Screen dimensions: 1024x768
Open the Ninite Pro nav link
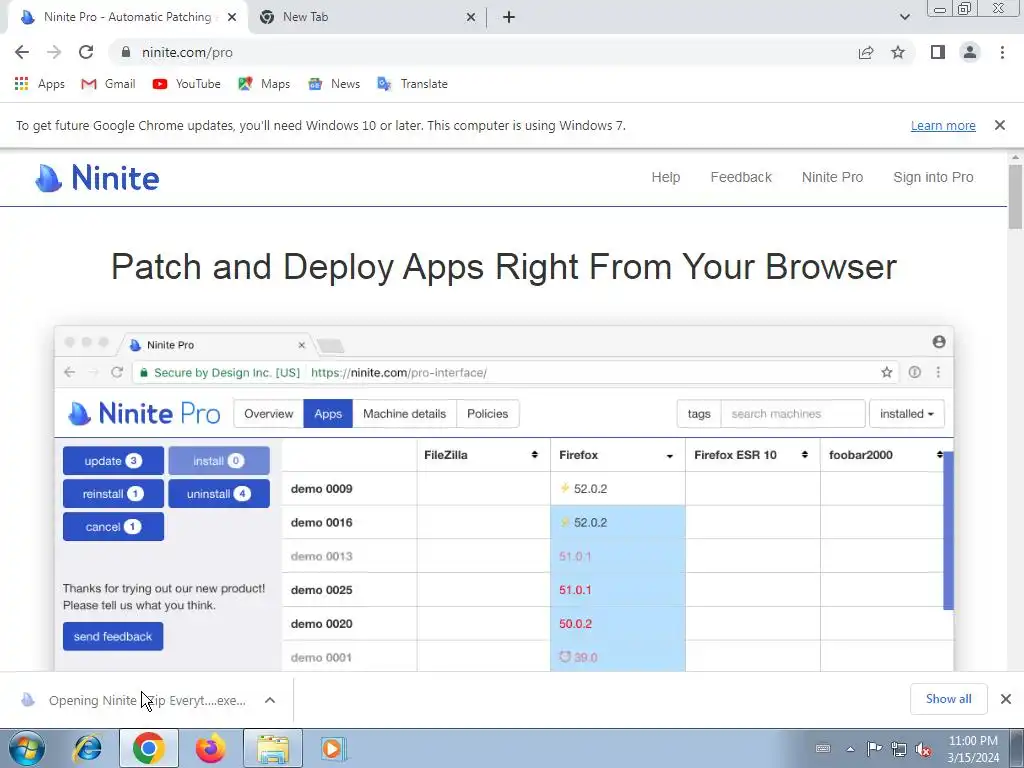832,177
